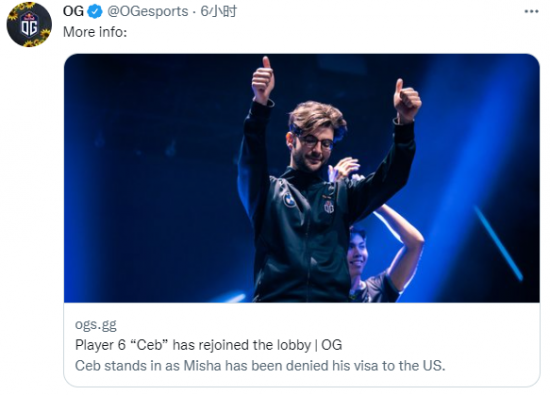Image resolution: width=550 pixels, height=395 pixels.
Task: Click the diagonal blue light beam in photo
Action: pos(498,243)
